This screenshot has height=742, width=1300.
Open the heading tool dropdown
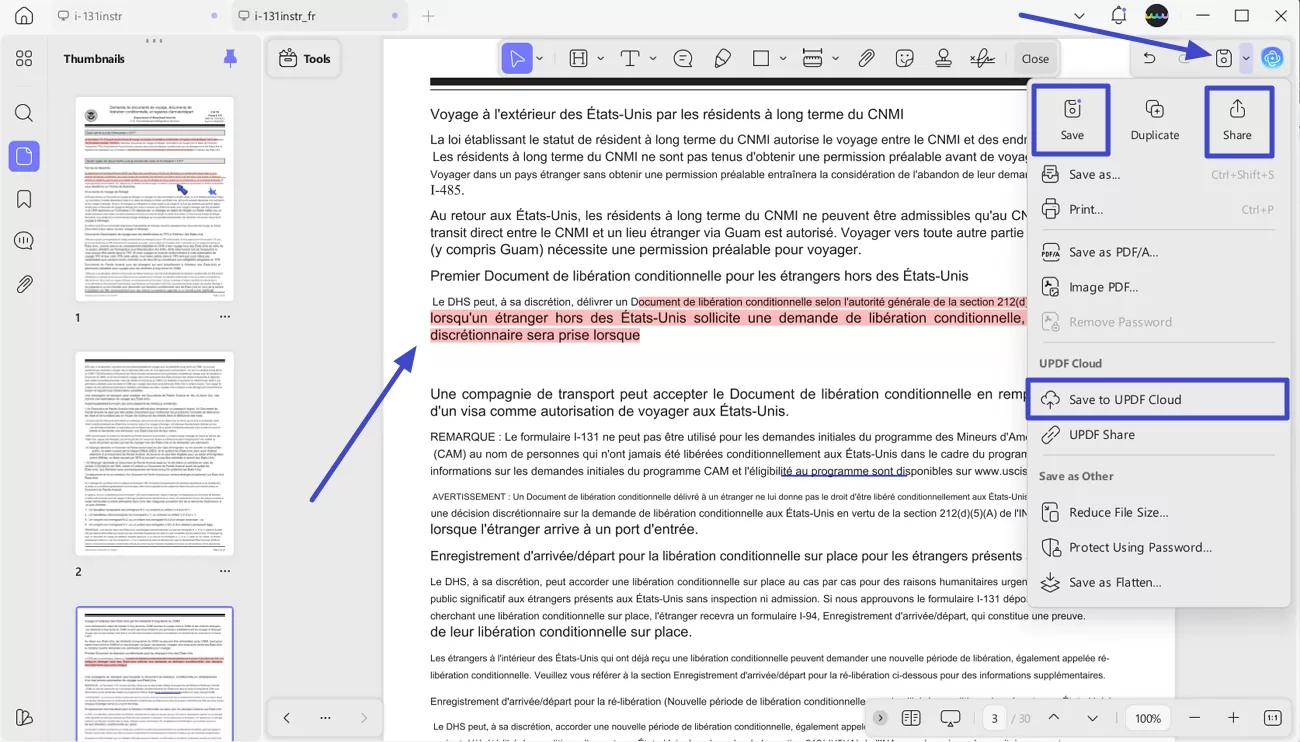pyautogui.click(x=599, y=57)
